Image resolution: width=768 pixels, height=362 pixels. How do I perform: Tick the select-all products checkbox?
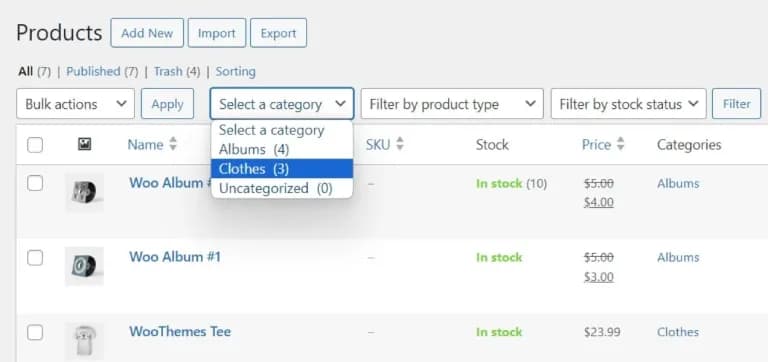click(35, 145)
